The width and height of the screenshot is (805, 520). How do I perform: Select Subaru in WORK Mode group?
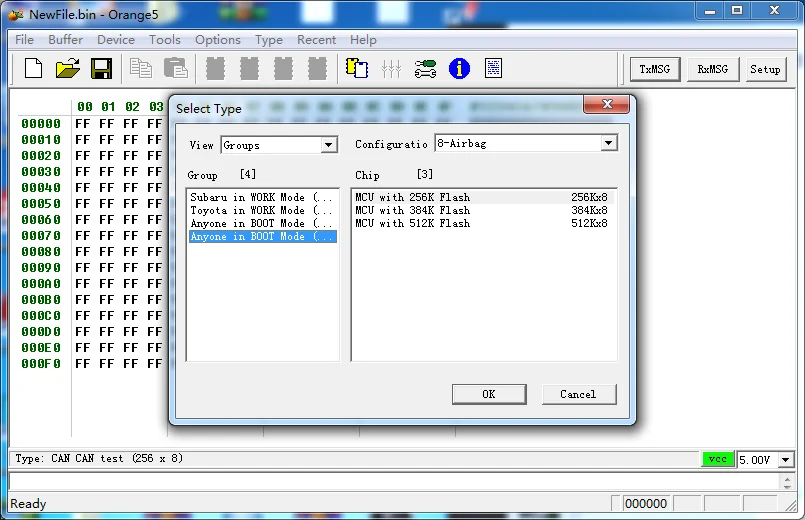(262, 197)
